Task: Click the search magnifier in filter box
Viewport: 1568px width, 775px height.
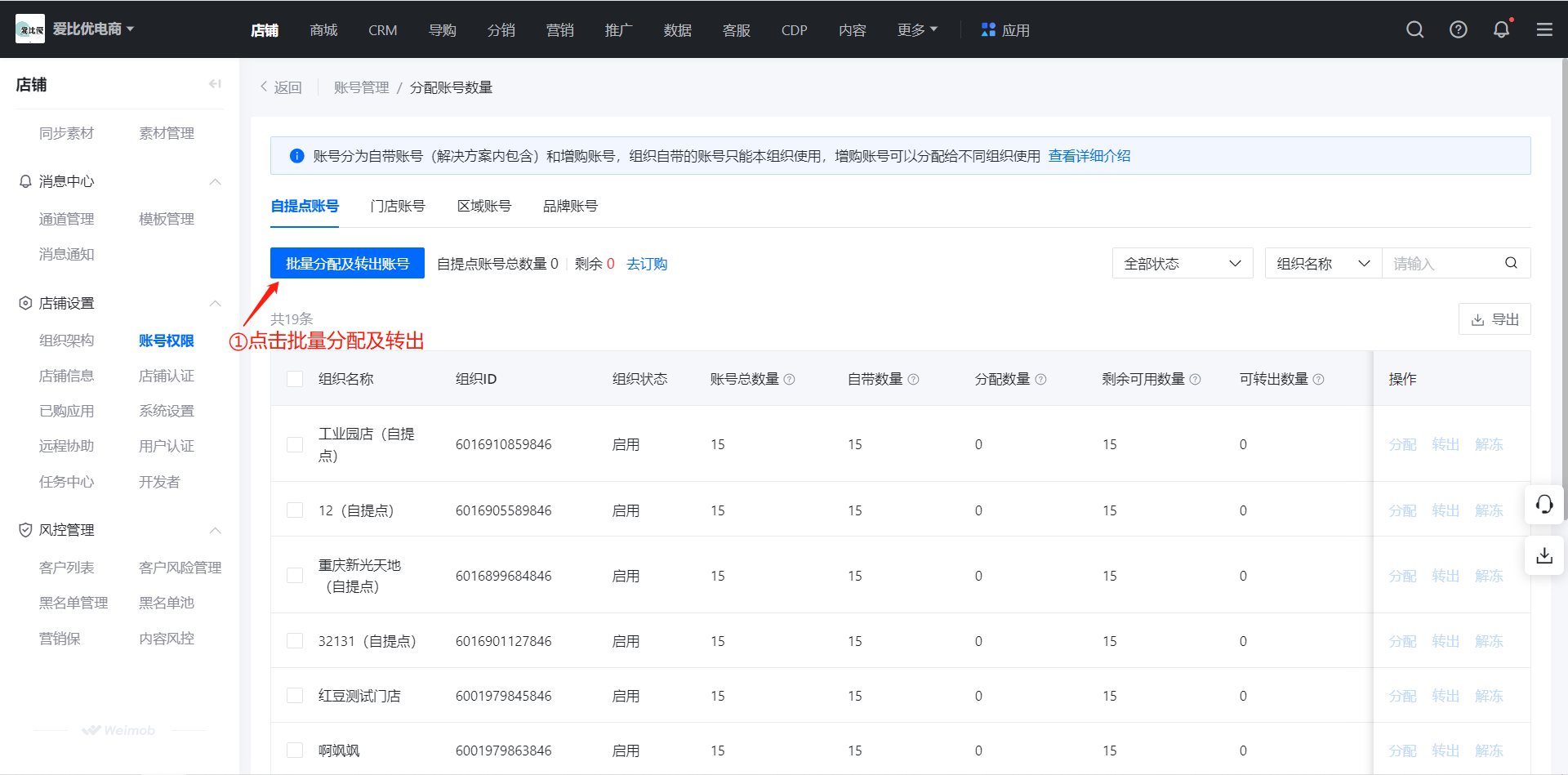Action: pyautogui.click(x=1511, y=263)
